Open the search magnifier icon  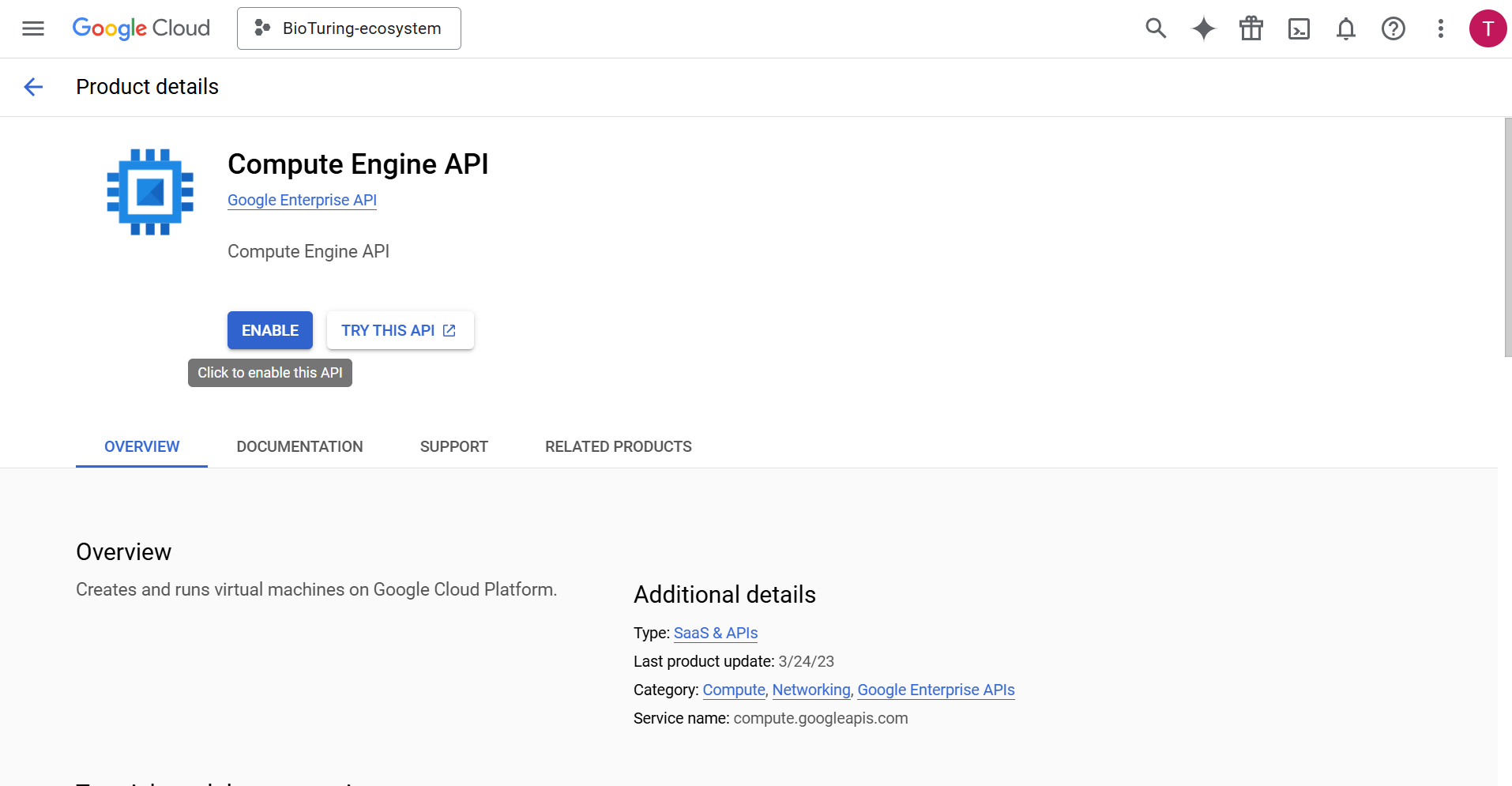point(1156,28)
